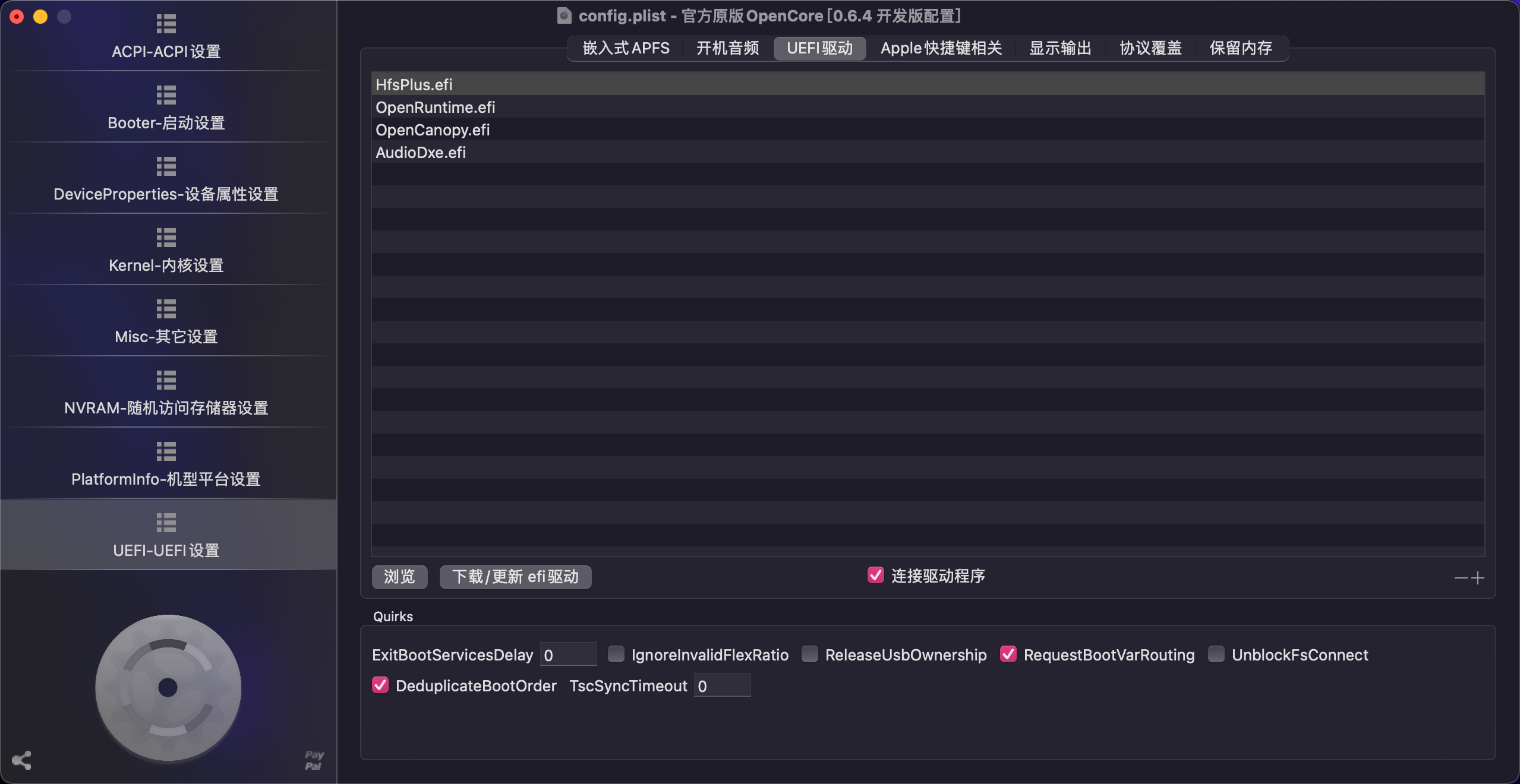Viewport: 1520px width, 784px height.
Task: Open Misc-其它设置 label
Action: (x=166, y=337)
